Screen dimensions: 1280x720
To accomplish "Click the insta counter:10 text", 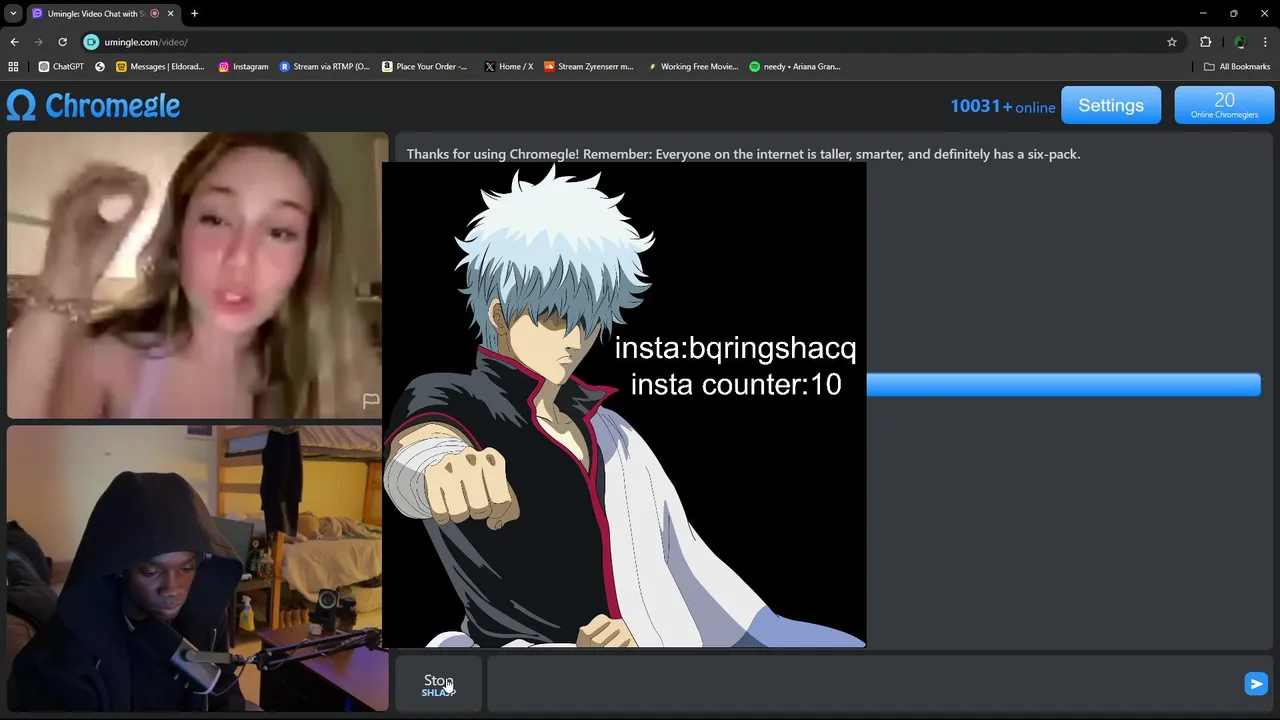I will pyautogui.click(x=736, y=384).
